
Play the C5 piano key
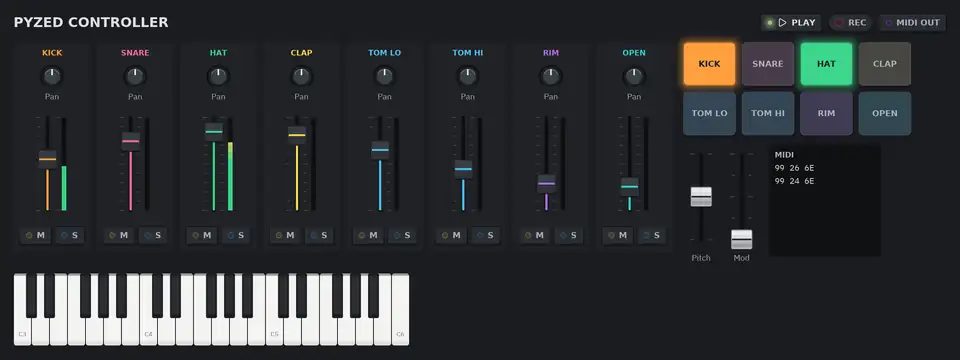coord(274,331)
